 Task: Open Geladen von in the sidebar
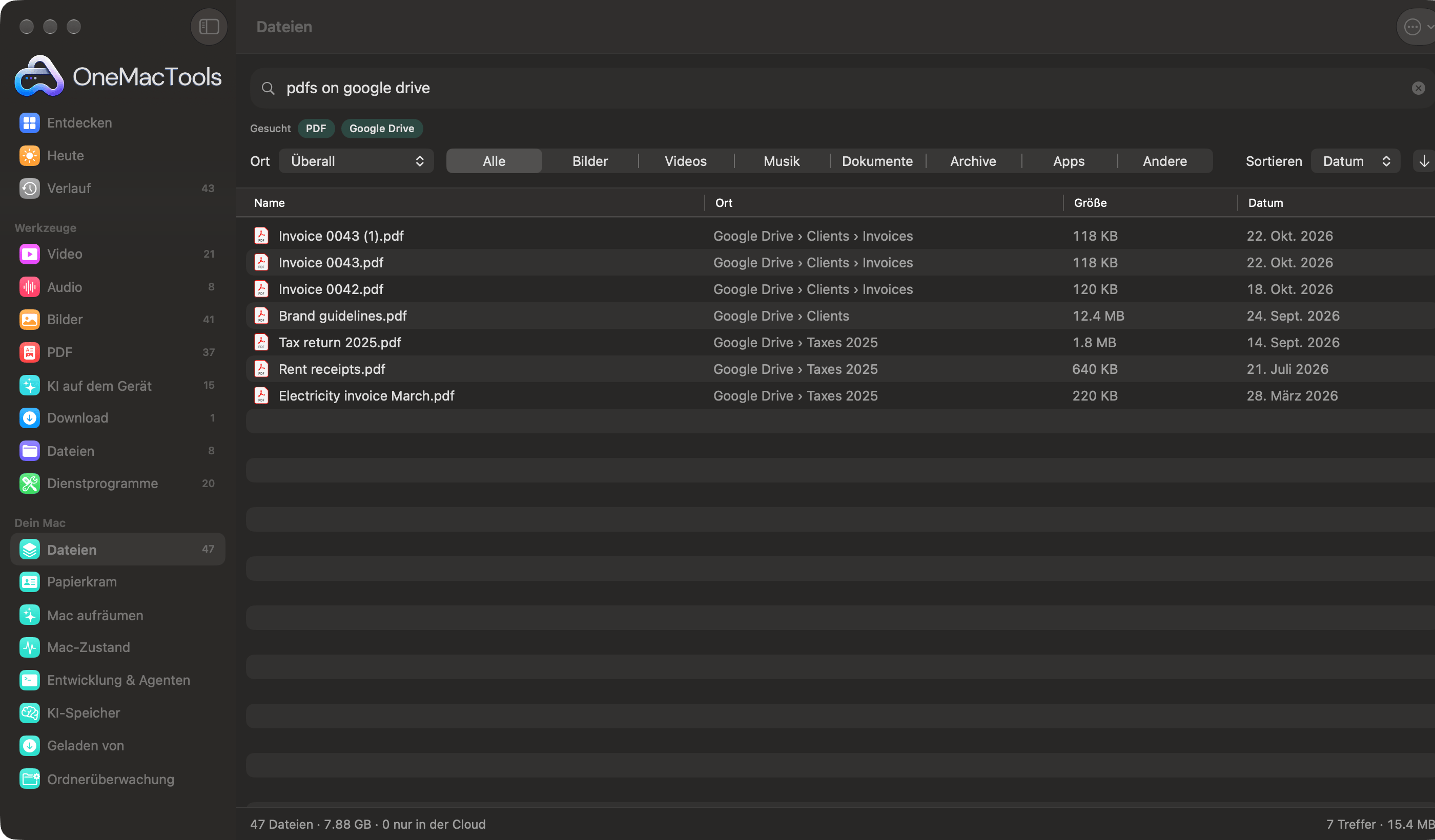click(x=118, y=746)
